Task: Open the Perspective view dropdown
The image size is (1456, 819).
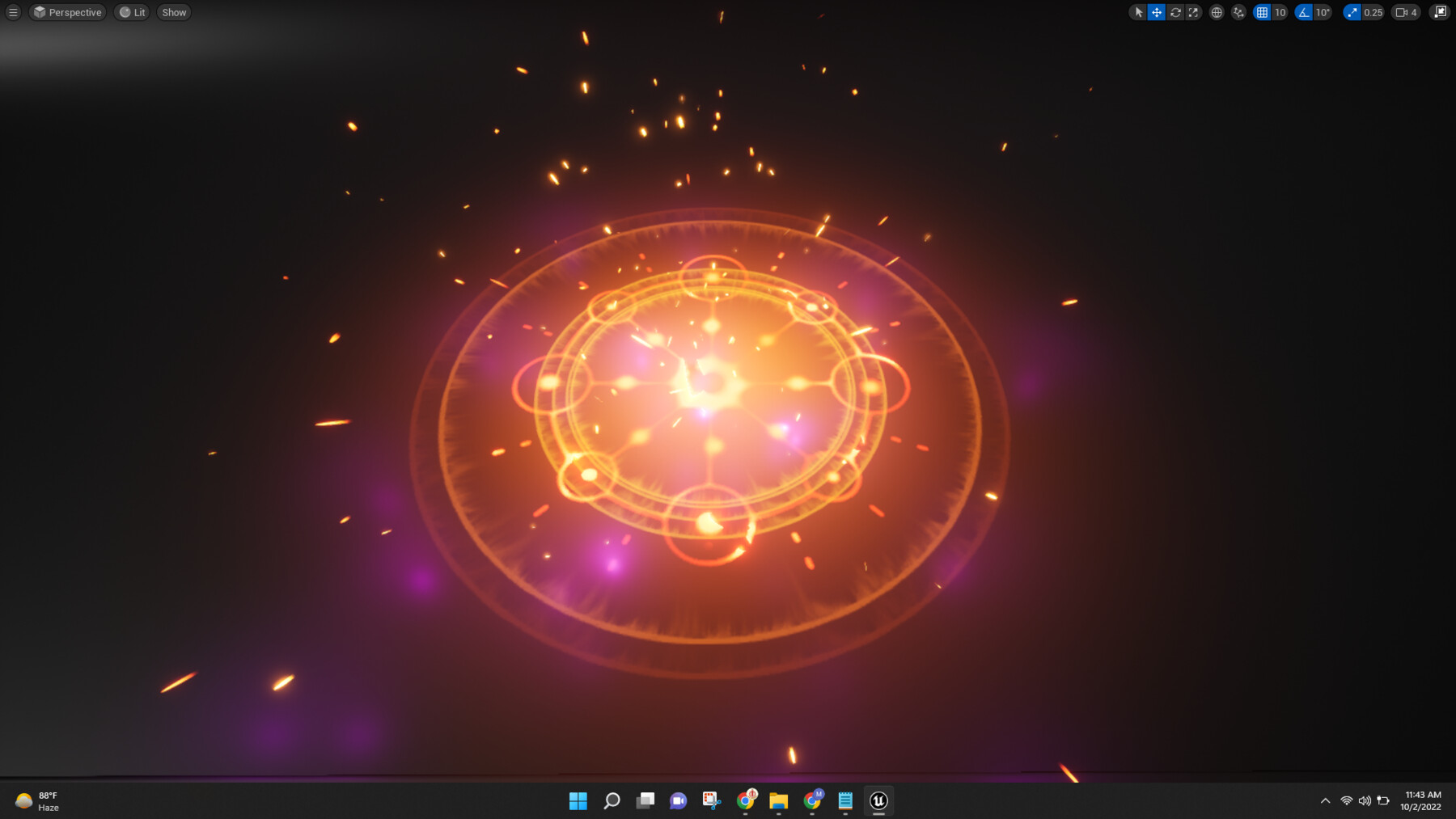Action: 67,12
